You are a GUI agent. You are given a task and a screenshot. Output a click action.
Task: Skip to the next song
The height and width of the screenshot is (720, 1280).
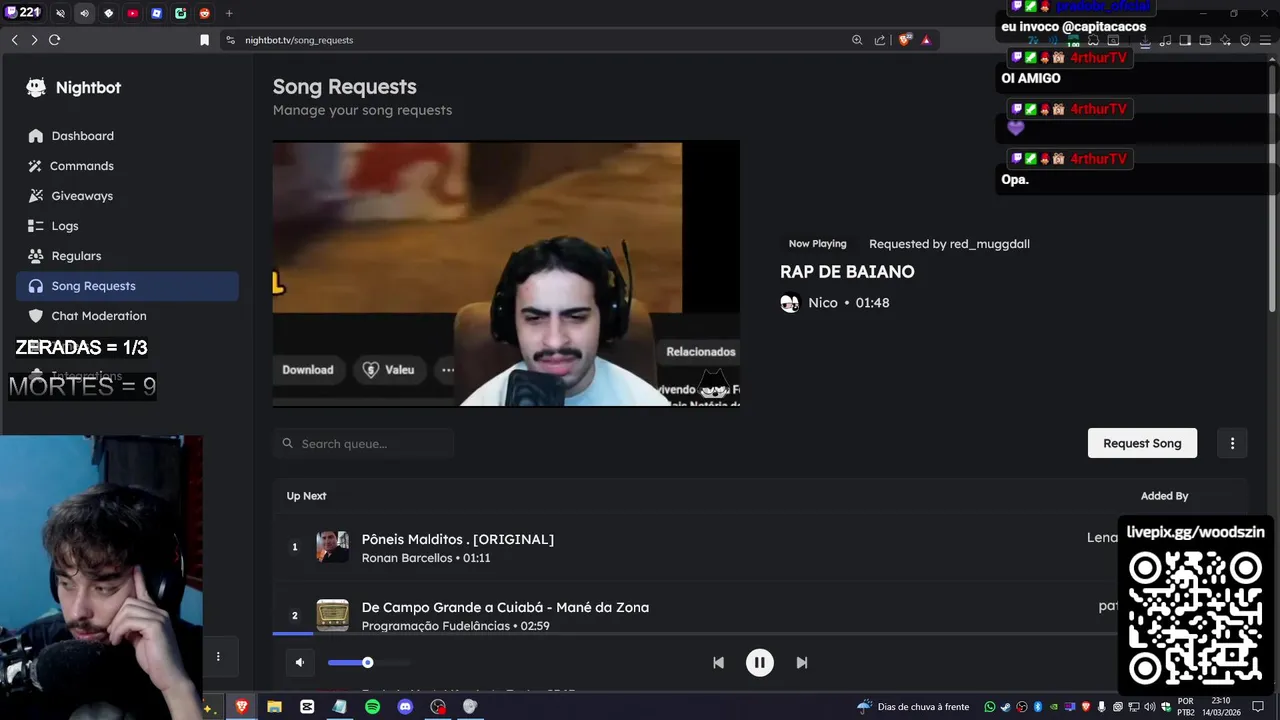click(x=801, y=662)
